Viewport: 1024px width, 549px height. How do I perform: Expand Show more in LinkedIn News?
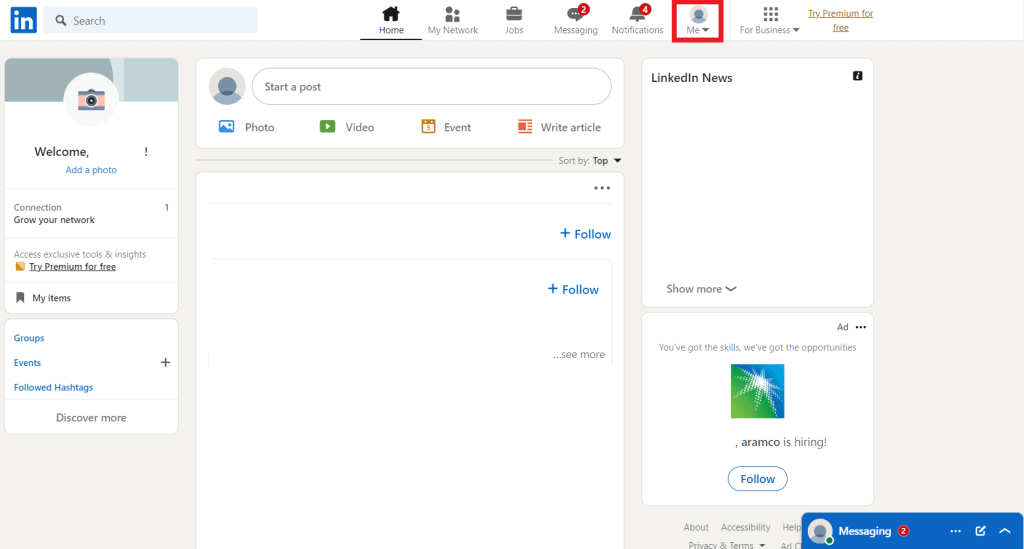701,289
